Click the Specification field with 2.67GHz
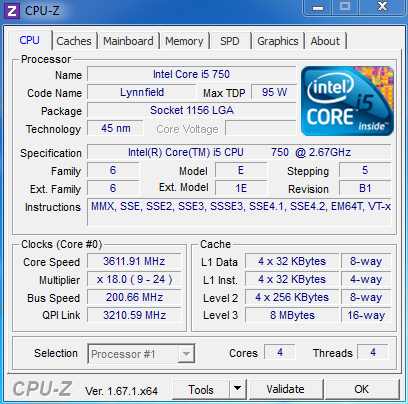 coord(239,152)
